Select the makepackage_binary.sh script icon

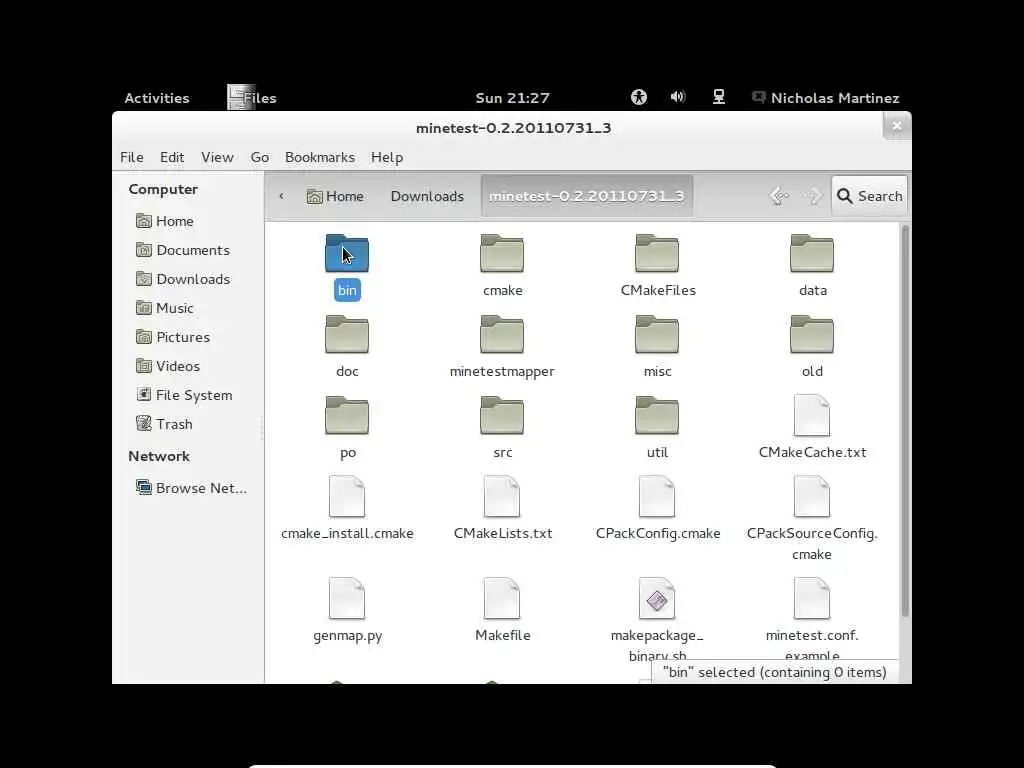657,598
